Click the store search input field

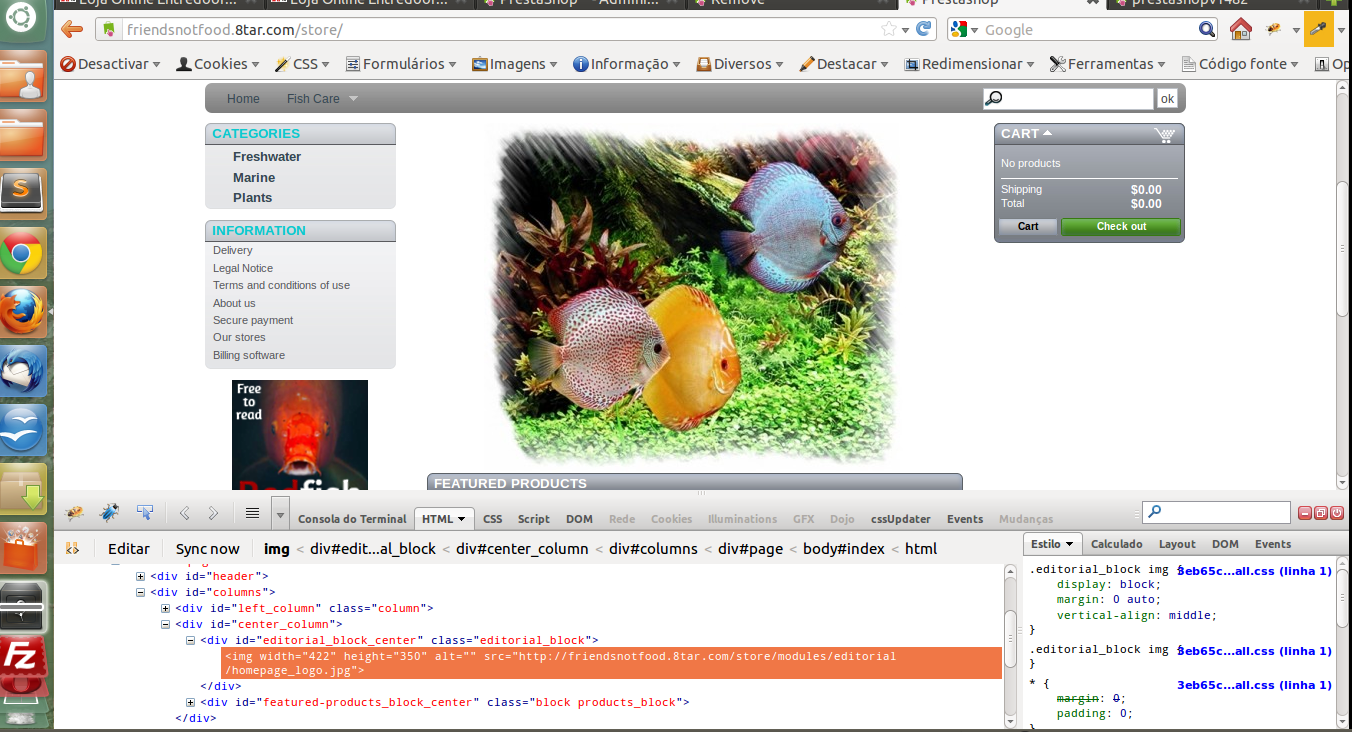(x=1078, y=99)
